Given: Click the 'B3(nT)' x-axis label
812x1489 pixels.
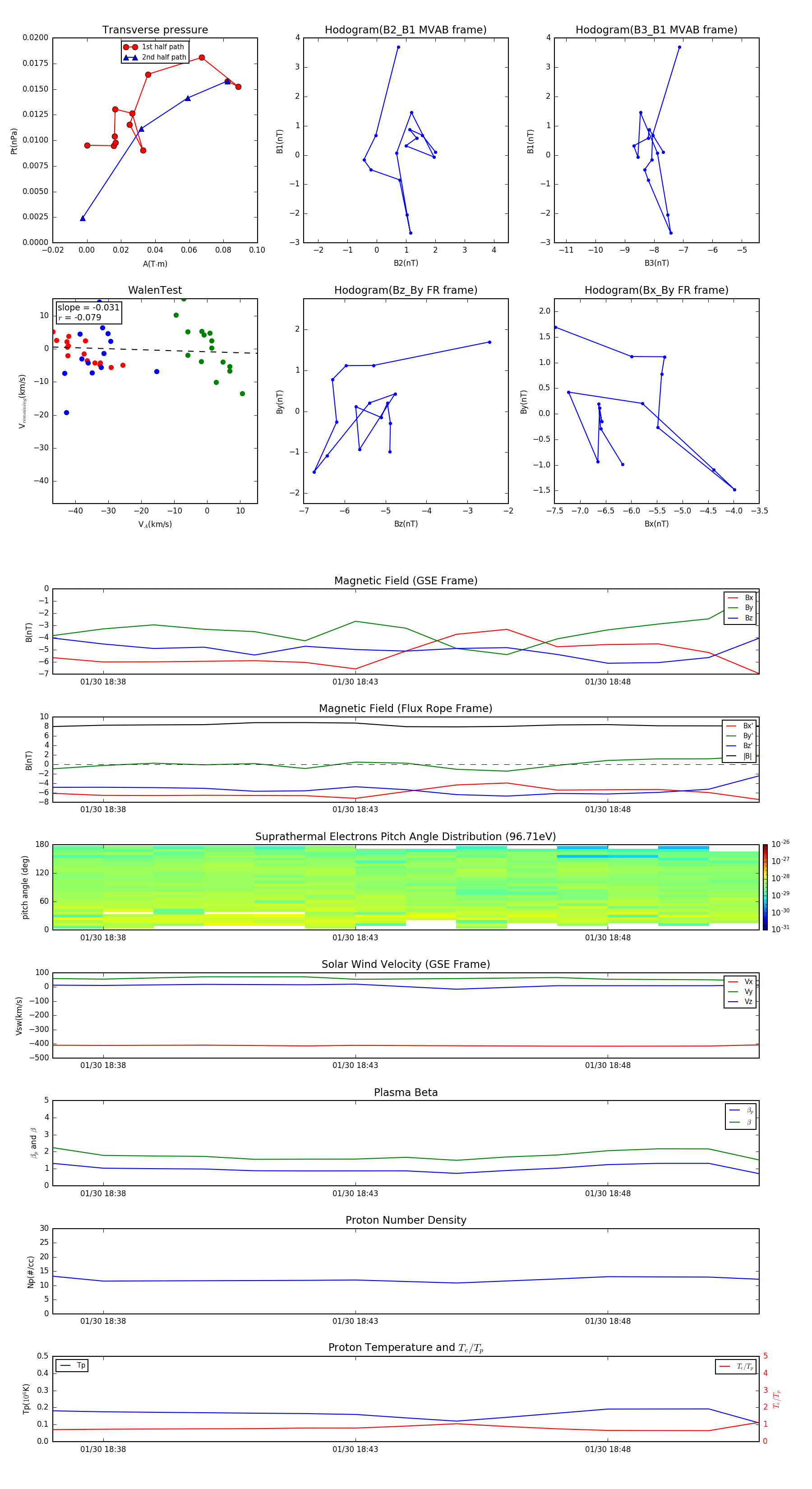Looking at the screenshot, I should (x=656, y=263).
